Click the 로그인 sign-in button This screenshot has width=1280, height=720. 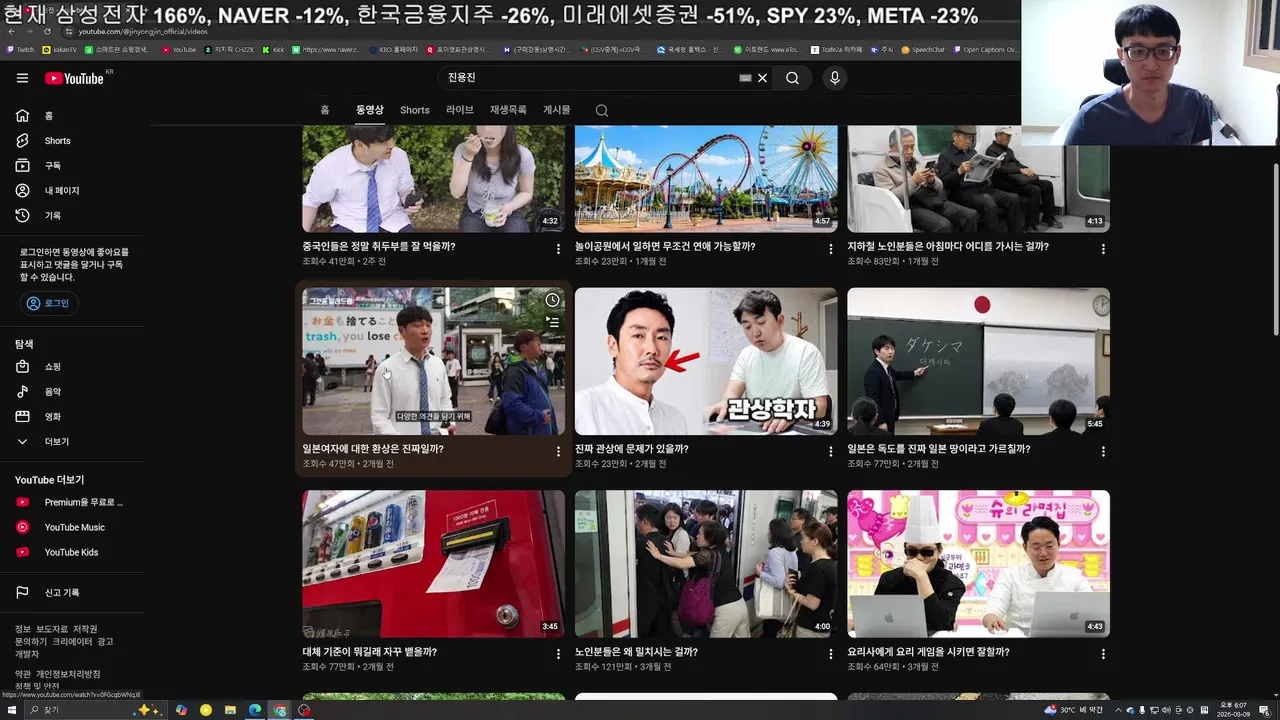pos(49,303)
